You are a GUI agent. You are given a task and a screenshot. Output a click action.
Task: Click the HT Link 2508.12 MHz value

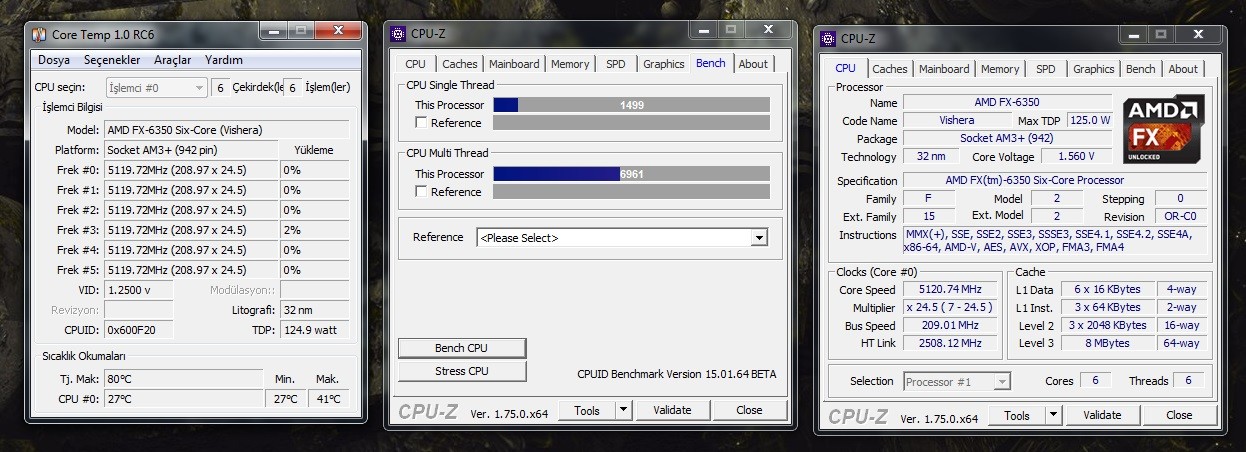951,343
